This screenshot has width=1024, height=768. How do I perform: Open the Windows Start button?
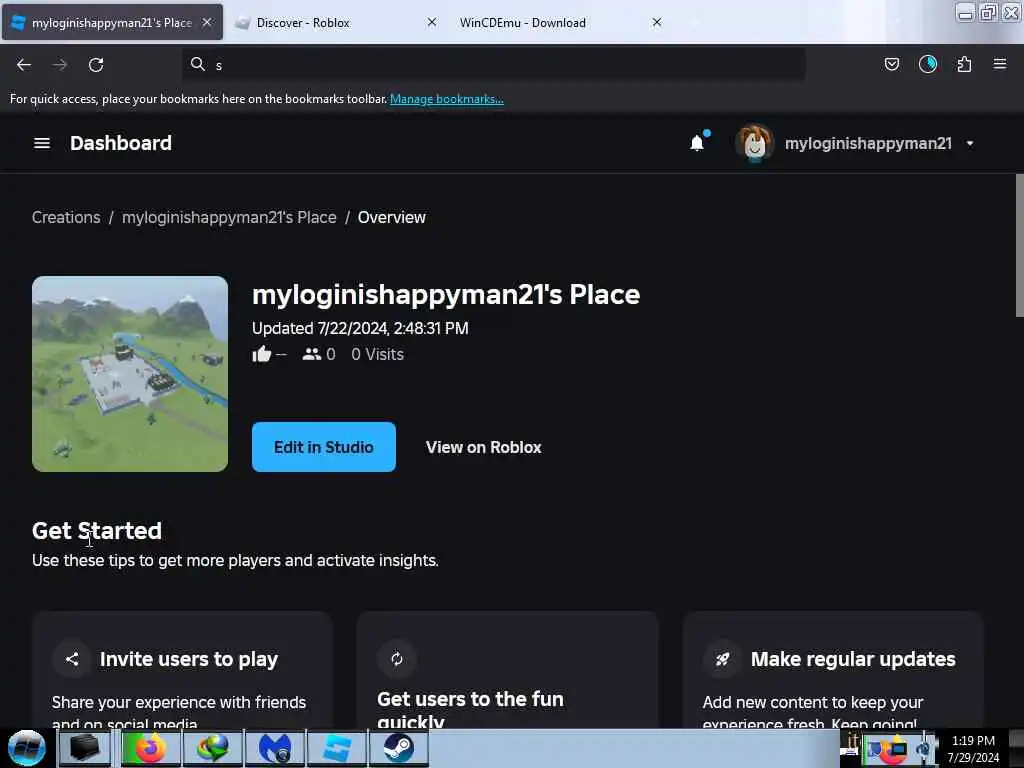26,748
